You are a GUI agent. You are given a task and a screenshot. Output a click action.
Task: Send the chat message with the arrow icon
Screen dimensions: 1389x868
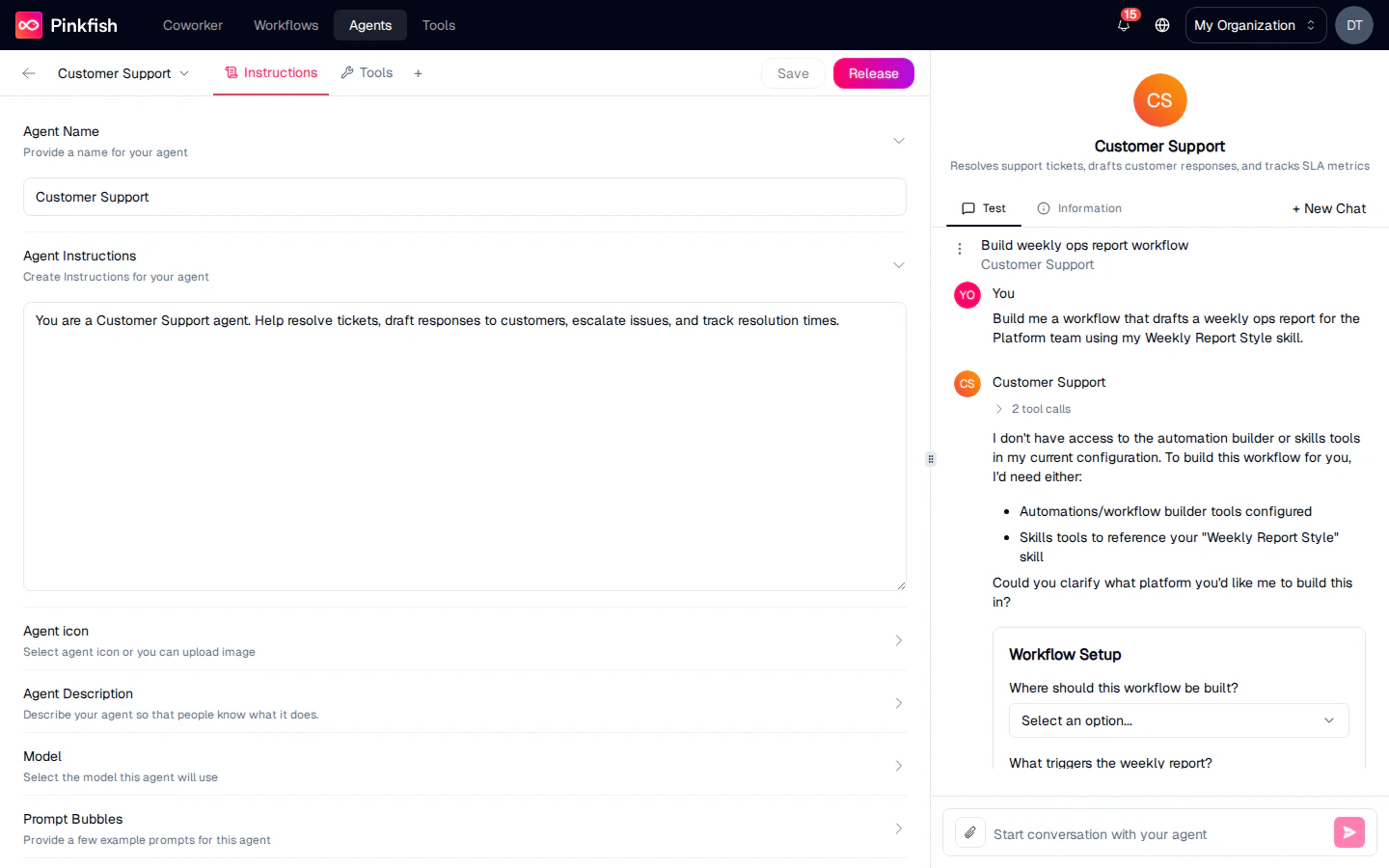click(x=1348, y=832)
